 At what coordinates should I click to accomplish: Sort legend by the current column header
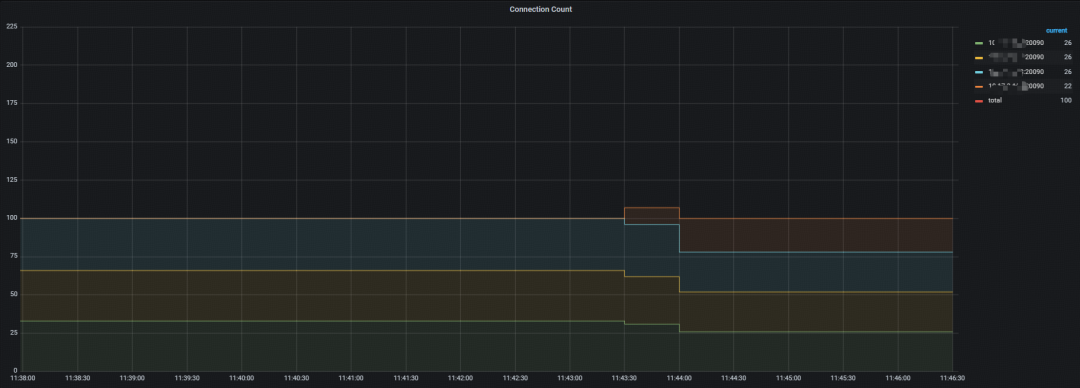(1056, 30)
